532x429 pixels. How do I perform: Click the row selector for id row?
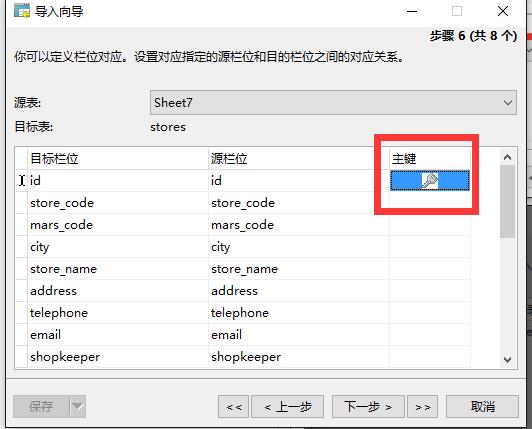click(x=21, y=181)
